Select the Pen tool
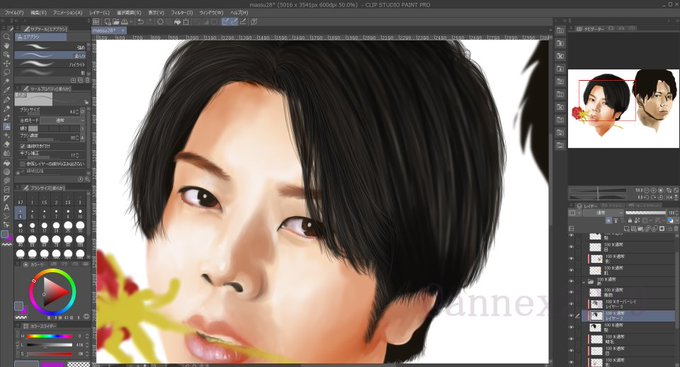The width and height of the screenshot is (680, 367). 7,100
